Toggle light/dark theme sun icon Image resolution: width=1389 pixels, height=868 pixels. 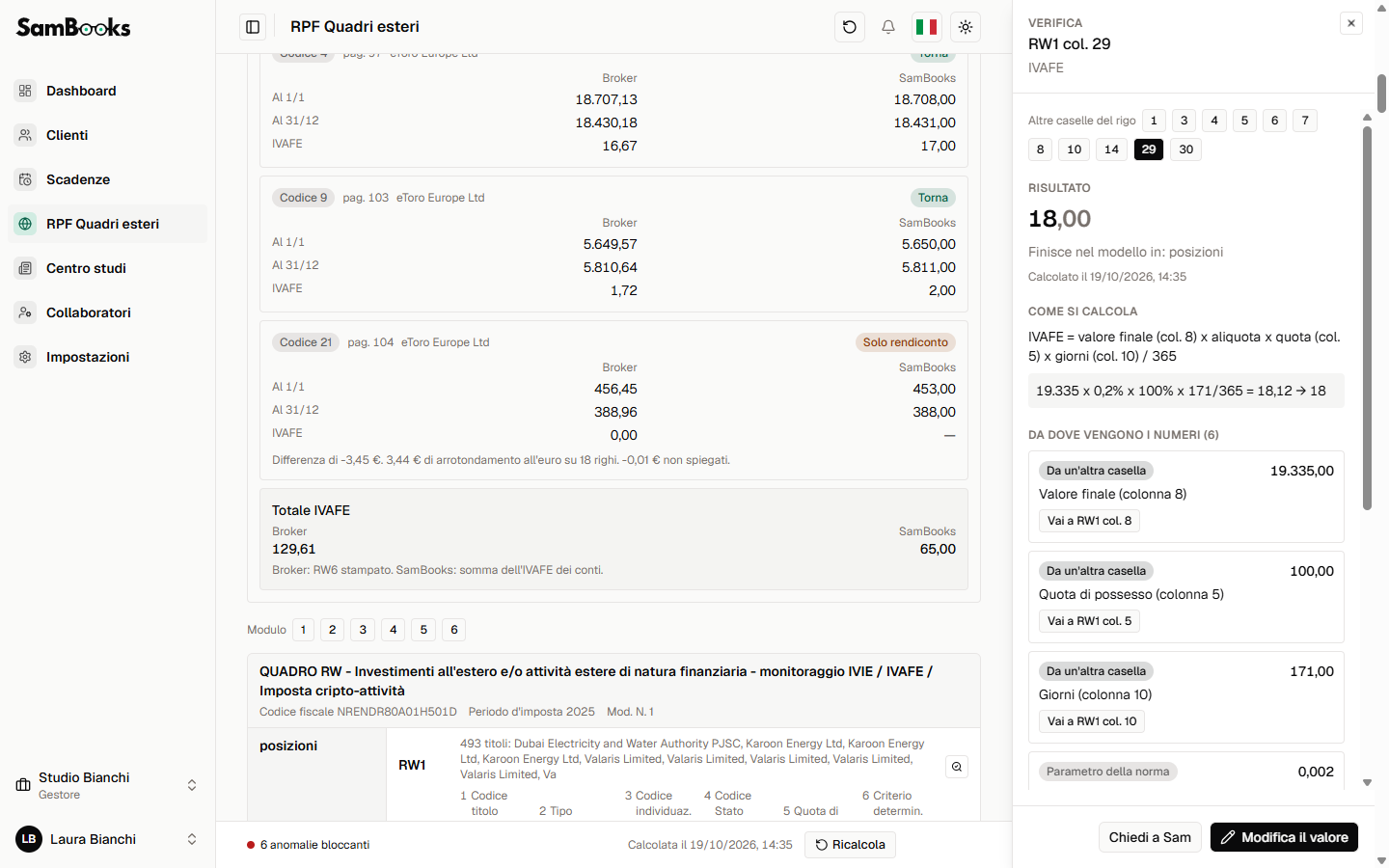tap(966, 27)
